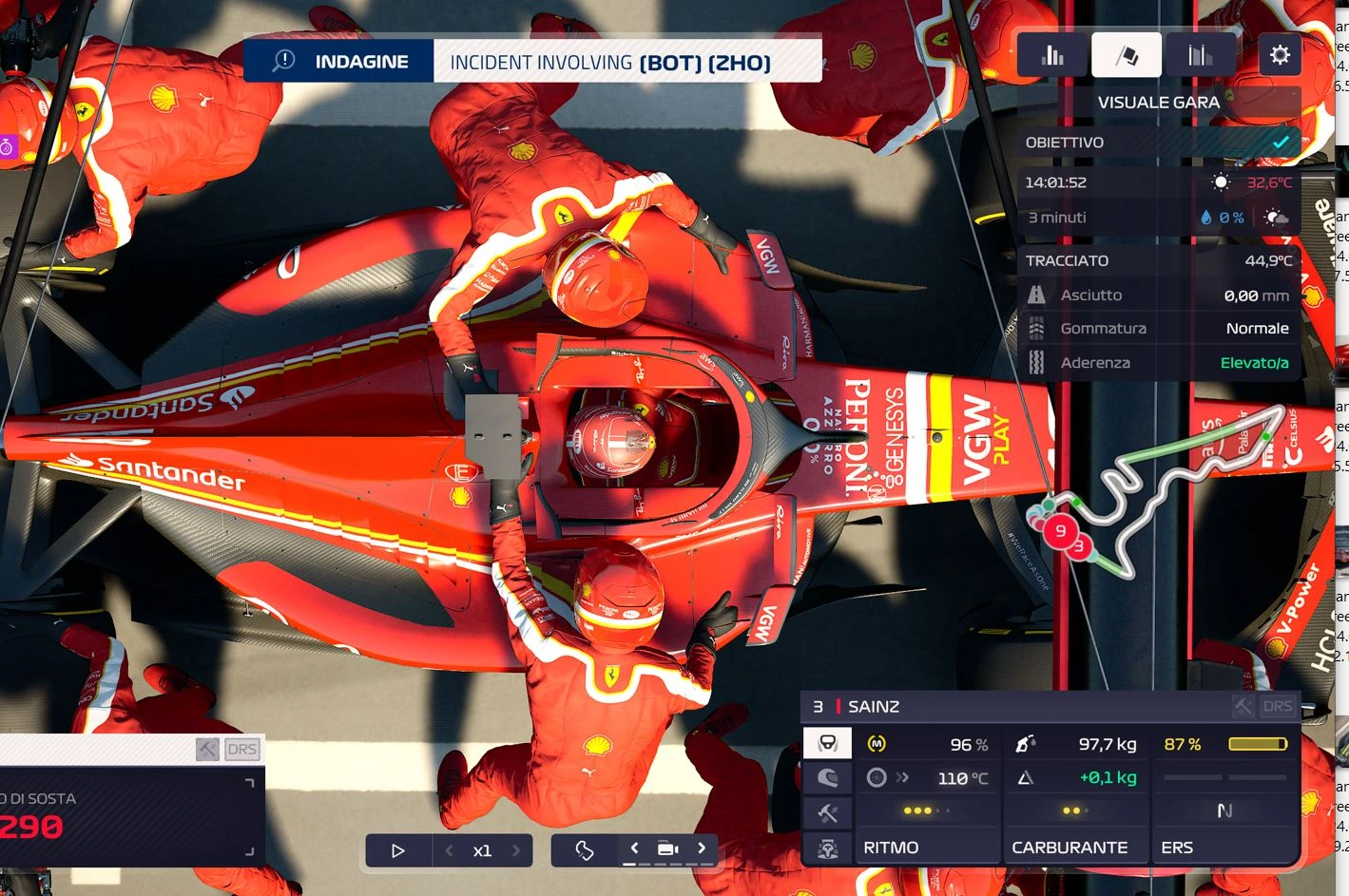Increase sim speed with right chevron beside x1
The width and height of the screenshot is (1349, 896).
516,850
